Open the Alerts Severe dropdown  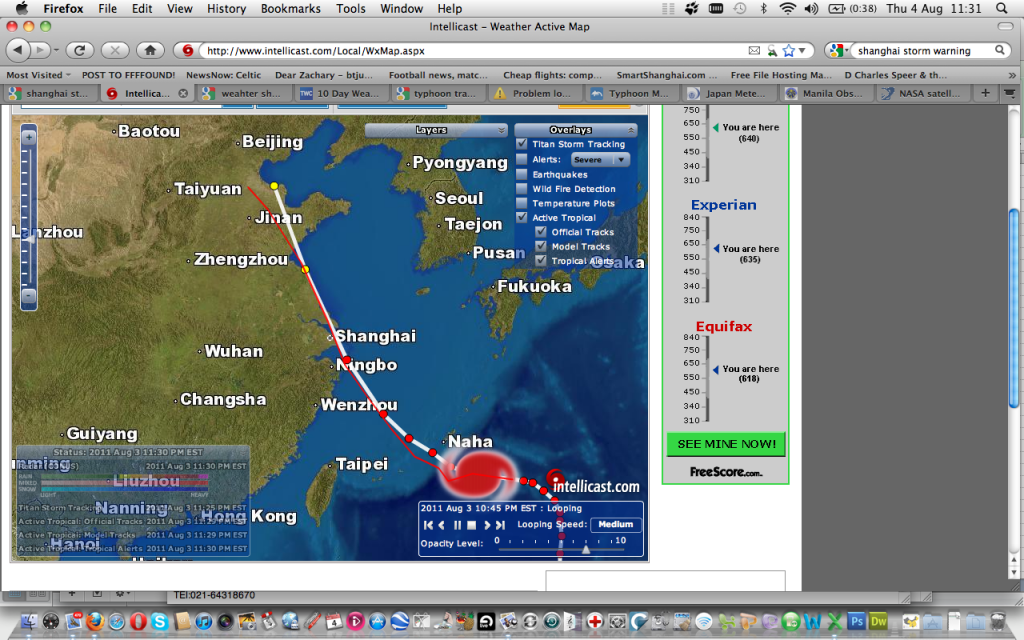(x=600, y=159)
